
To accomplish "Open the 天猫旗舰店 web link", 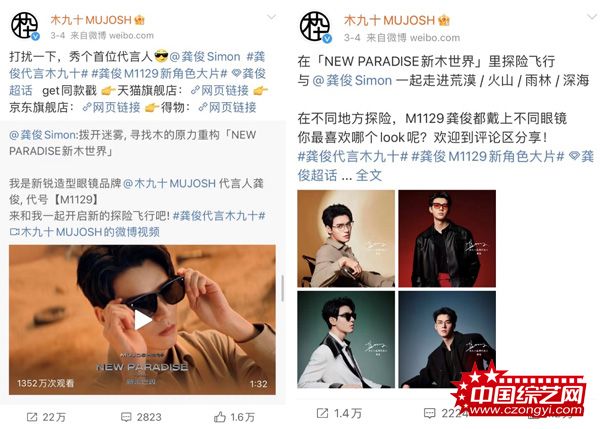I will [220, 91].
